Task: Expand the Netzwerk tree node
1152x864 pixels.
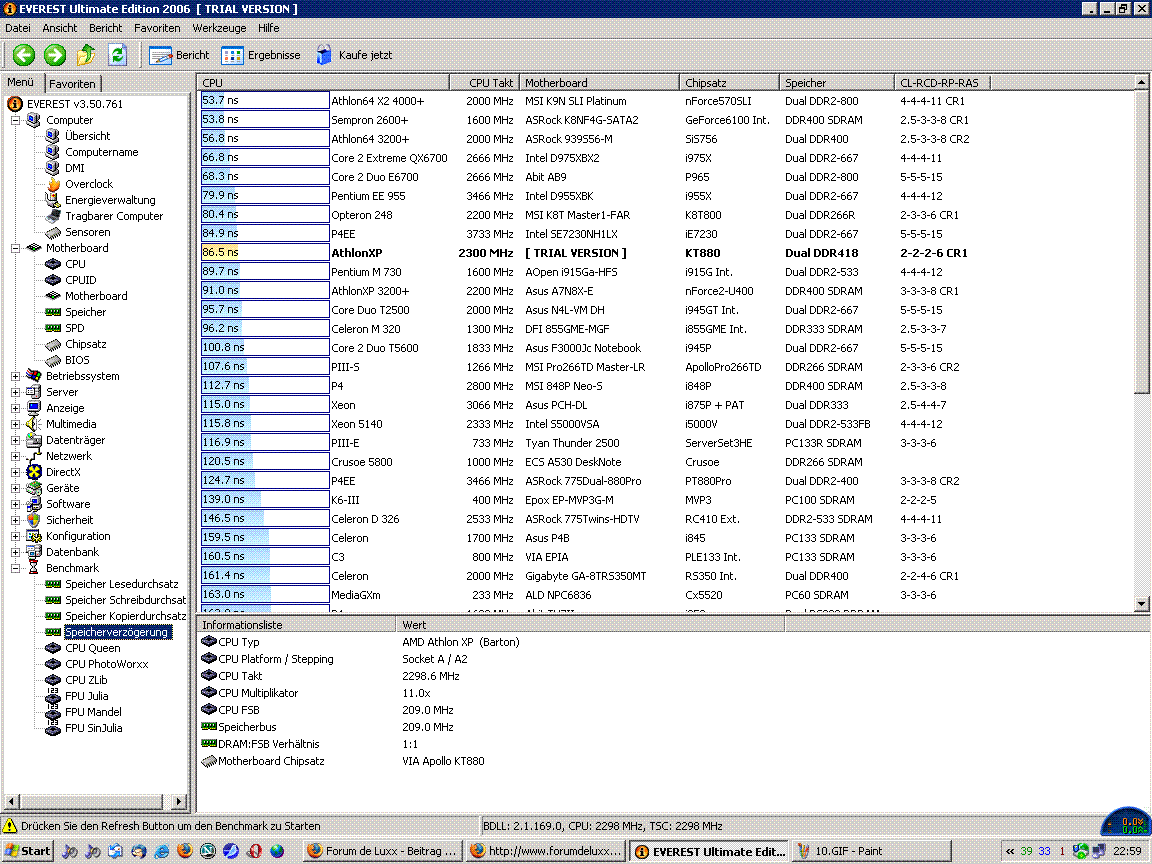Action: tap(15, 456)
